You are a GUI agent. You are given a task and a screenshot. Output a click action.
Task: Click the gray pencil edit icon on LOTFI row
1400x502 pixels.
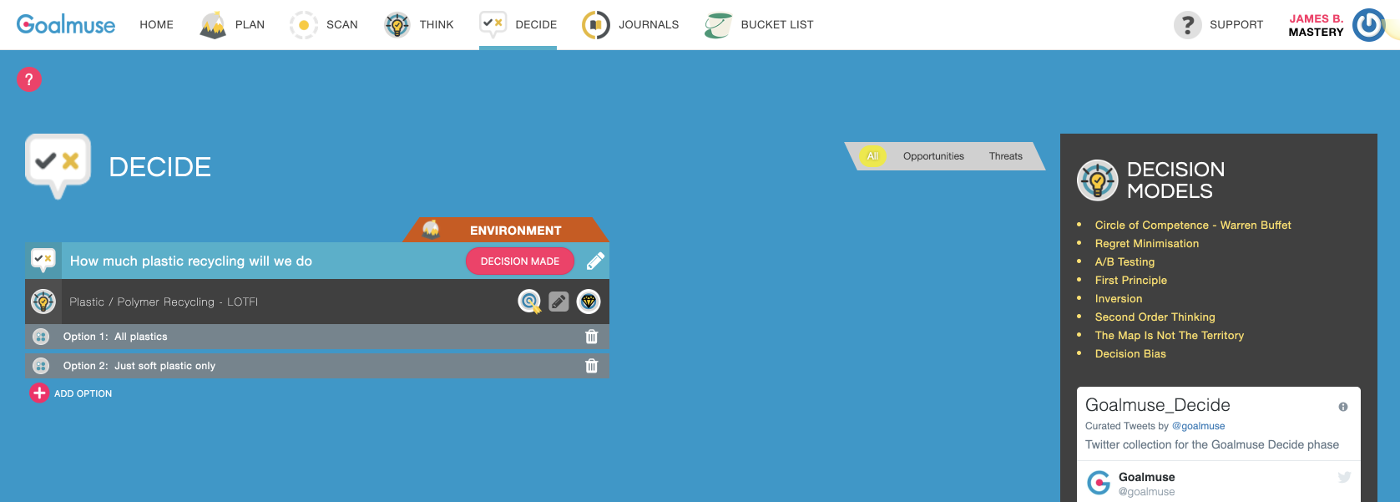click(x=559, y=301)
